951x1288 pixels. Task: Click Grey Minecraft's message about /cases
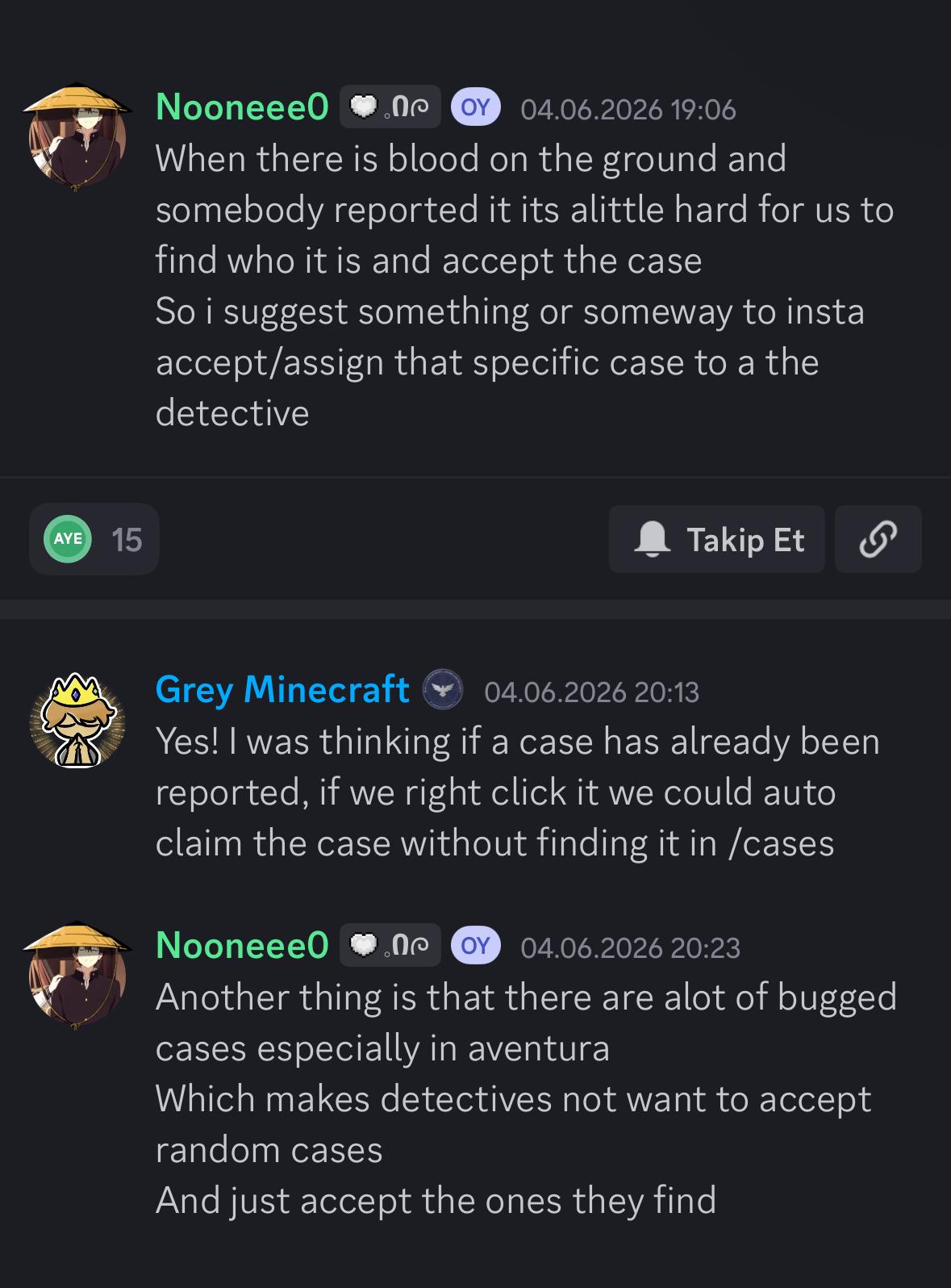(x=518, y=792)
